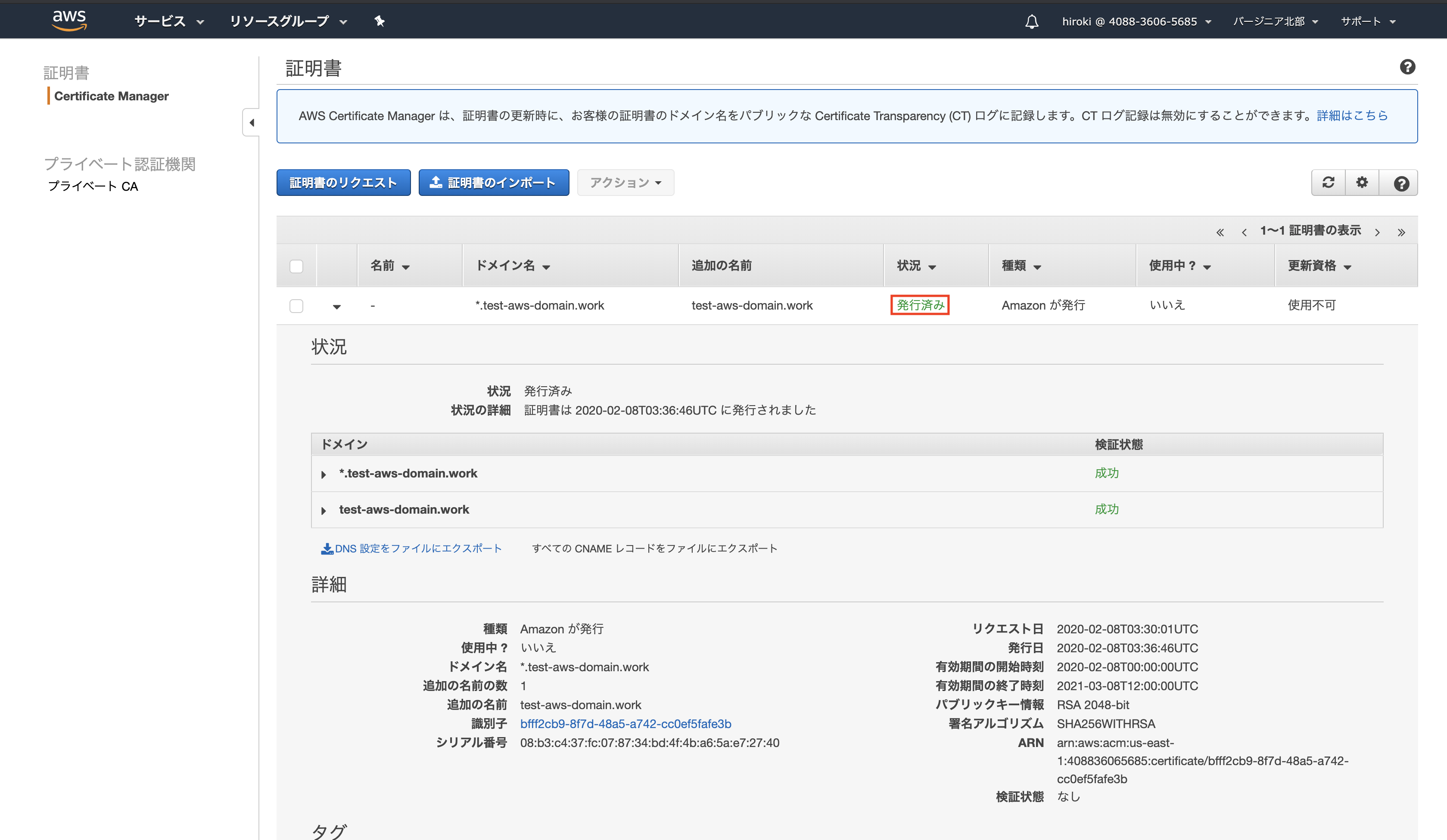This screenshot has width=1447, height=840.
Task: Collapse the left sidebar with arrow handle
Action: click(x=252, y=122)
